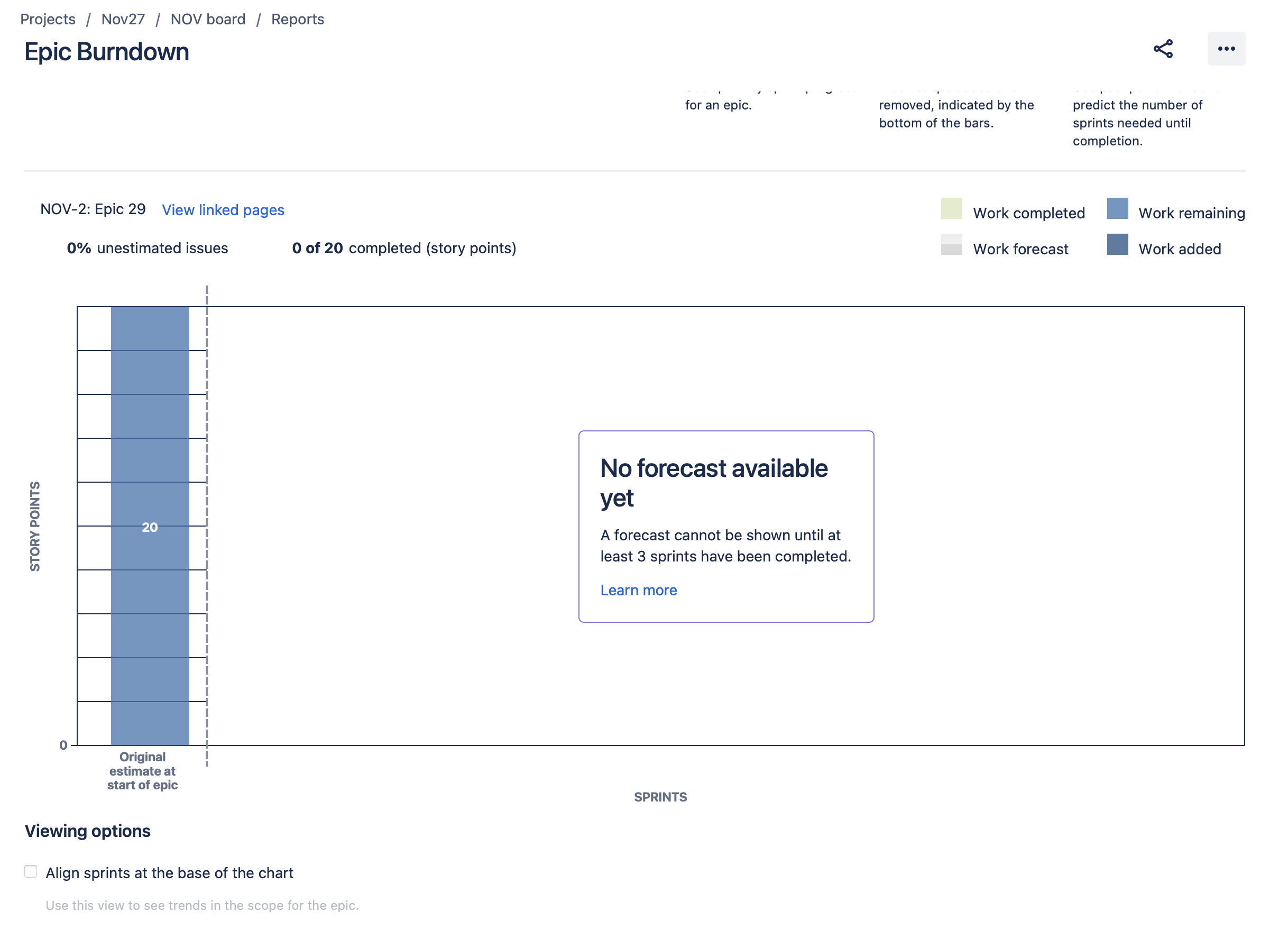Go back to Reports breadcrumb
The image size is (1288, 940).
(x=298, y=20)
